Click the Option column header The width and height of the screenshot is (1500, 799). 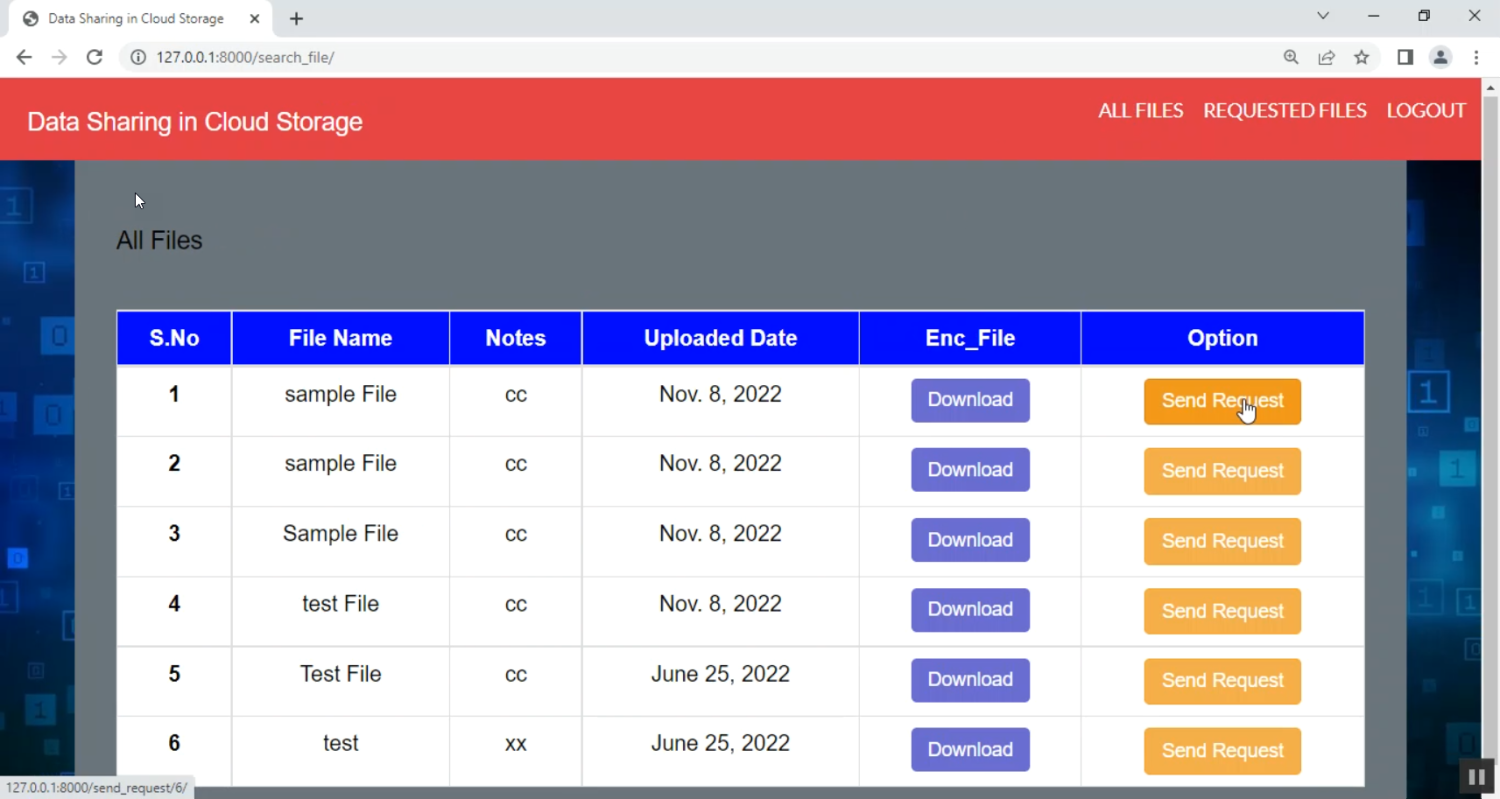1222,338
